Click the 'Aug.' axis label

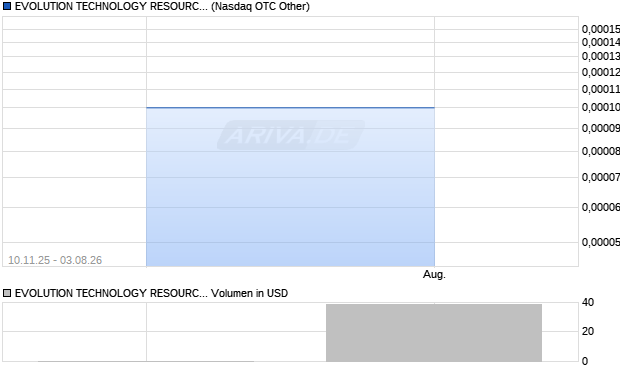click(434, 274)
